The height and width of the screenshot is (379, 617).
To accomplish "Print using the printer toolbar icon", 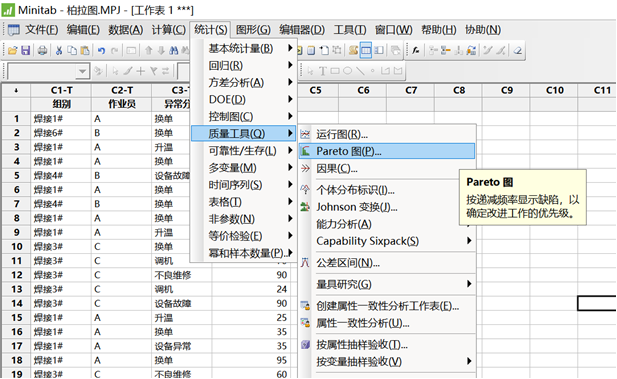I will 42,50.
